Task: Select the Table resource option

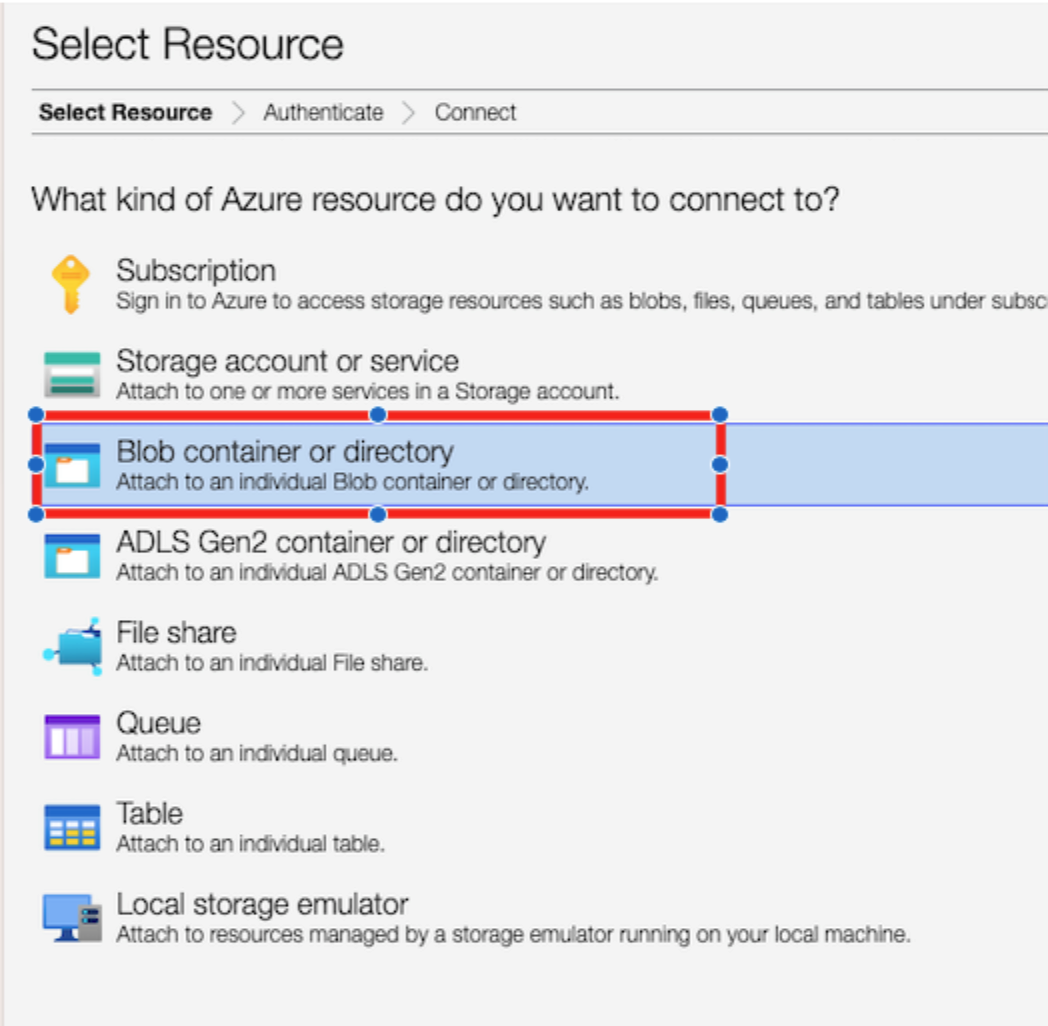Action: coord(539,827)
